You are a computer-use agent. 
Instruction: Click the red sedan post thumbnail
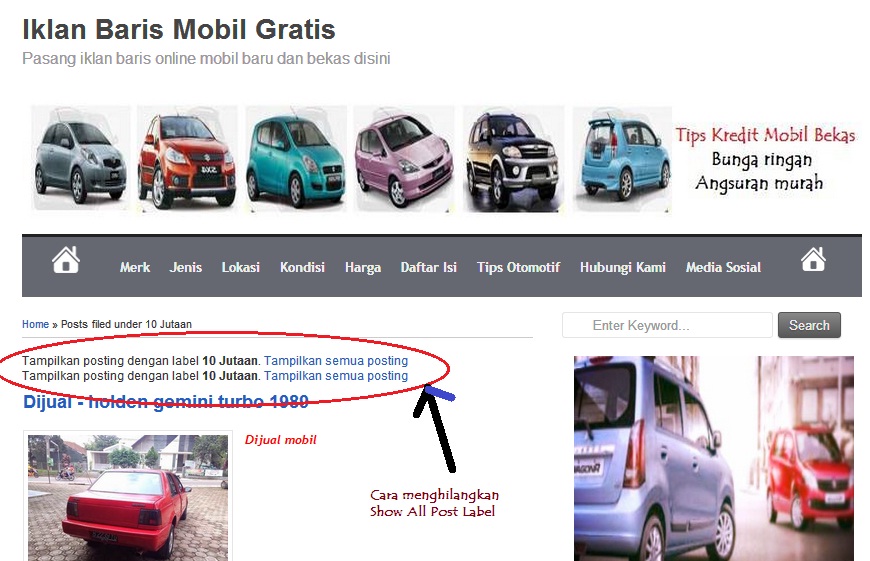128,496
